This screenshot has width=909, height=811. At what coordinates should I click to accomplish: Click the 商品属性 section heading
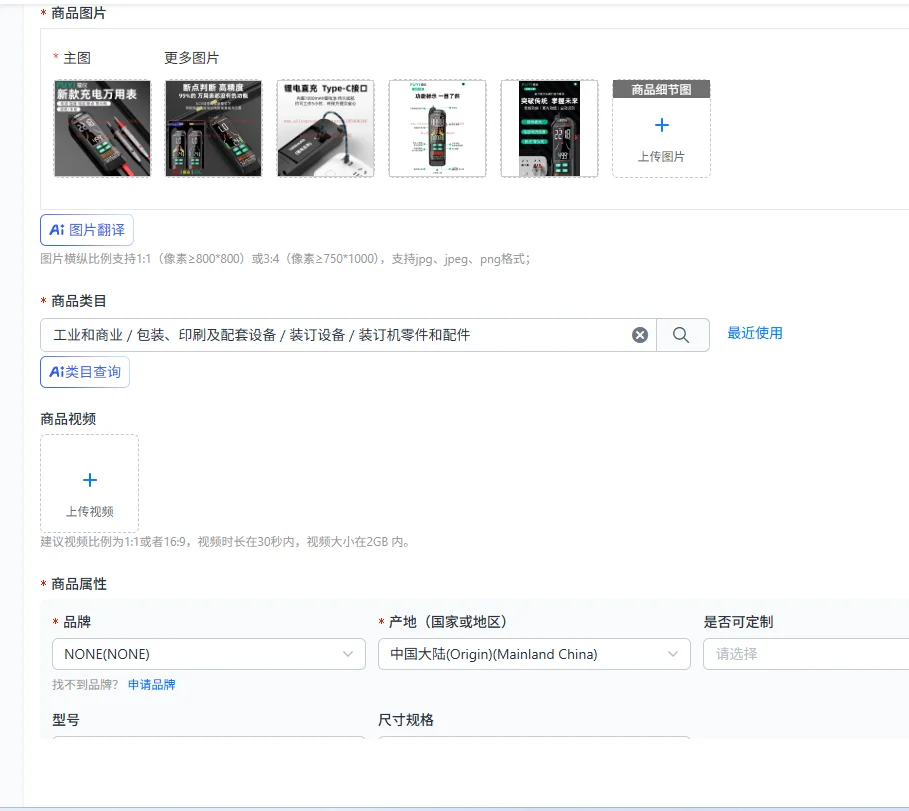79,584
